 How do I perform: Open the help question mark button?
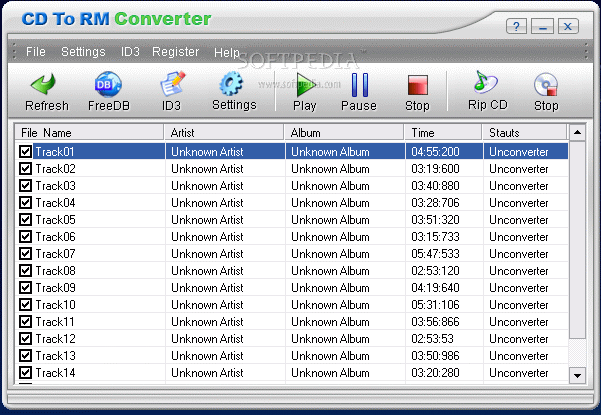tap(516, 27)
